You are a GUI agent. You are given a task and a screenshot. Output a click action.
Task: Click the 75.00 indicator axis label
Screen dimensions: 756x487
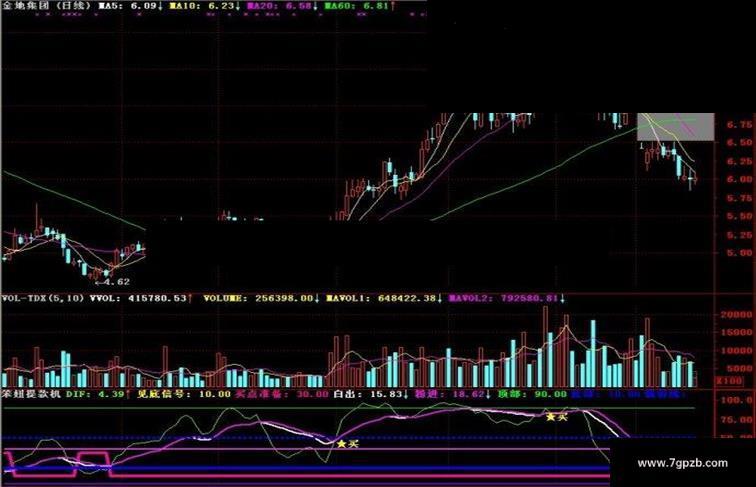[x=736, y=419]
